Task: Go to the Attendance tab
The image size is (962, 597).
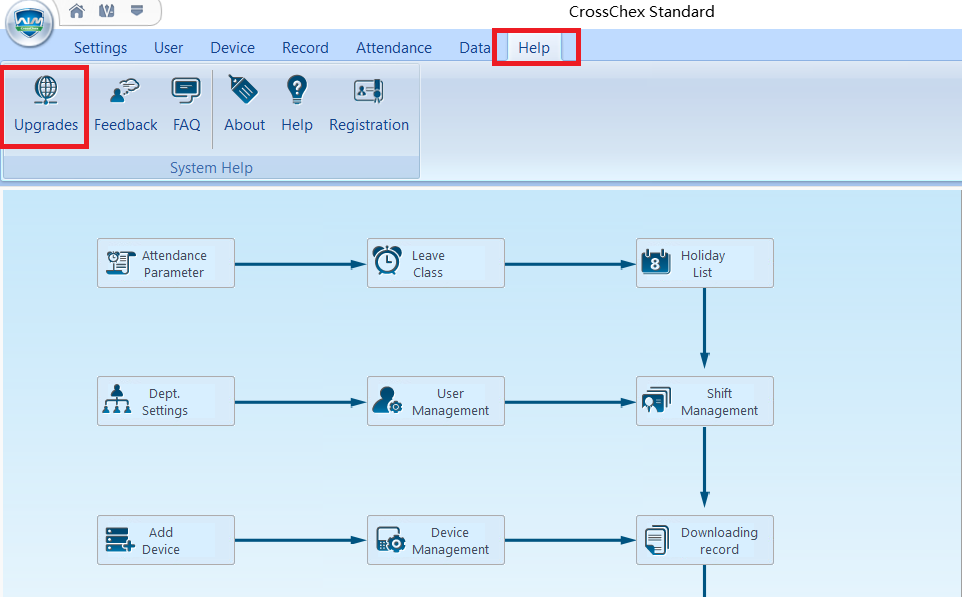Action: pyautogui.click(x=394, y=48)
